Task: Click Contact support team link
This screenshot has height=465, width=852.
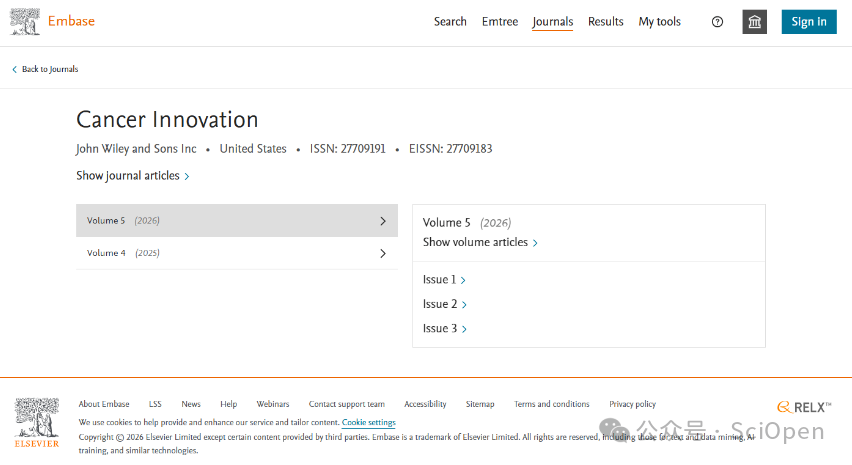Action: click(347, 404)
